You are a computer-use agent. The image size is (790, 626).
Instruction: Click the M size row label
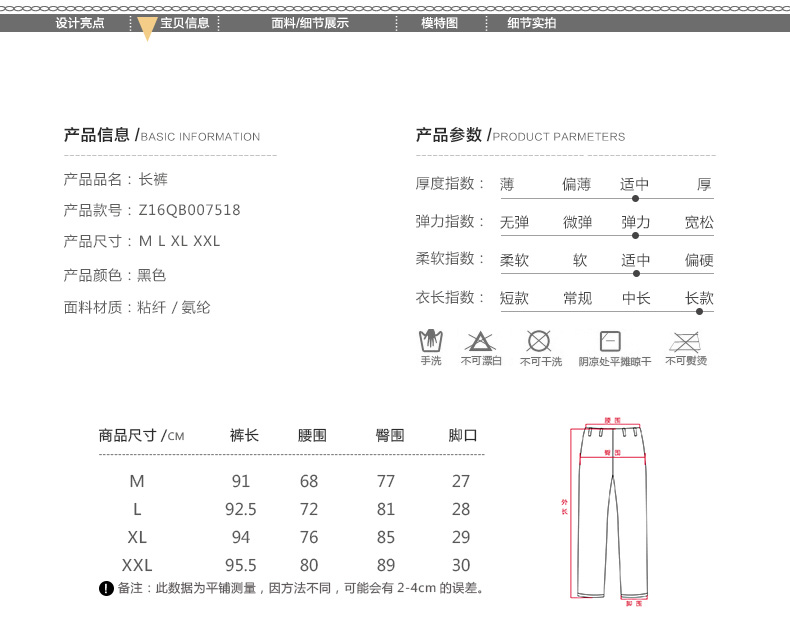(x=137, y=481)
